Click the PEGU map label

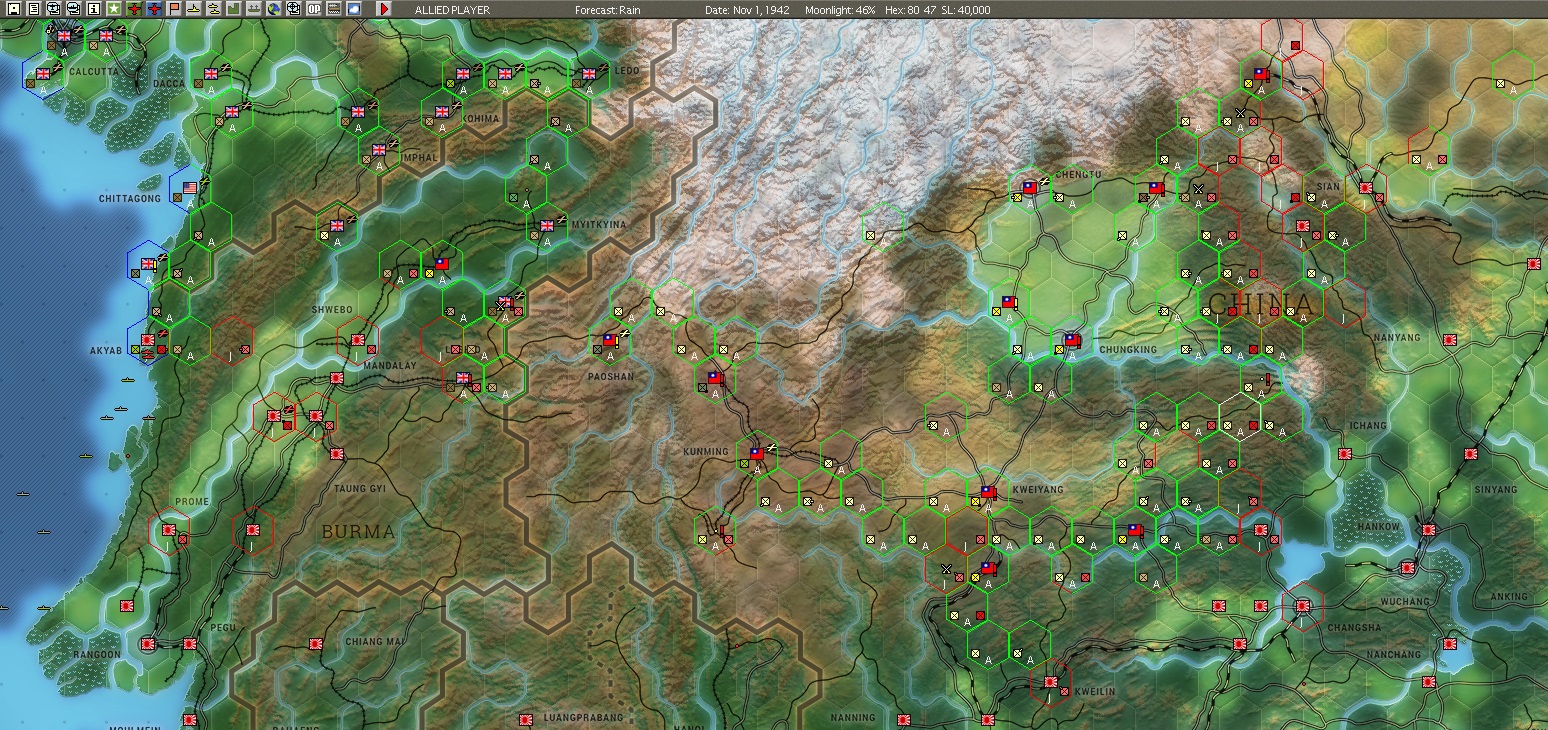click(222, 628)
